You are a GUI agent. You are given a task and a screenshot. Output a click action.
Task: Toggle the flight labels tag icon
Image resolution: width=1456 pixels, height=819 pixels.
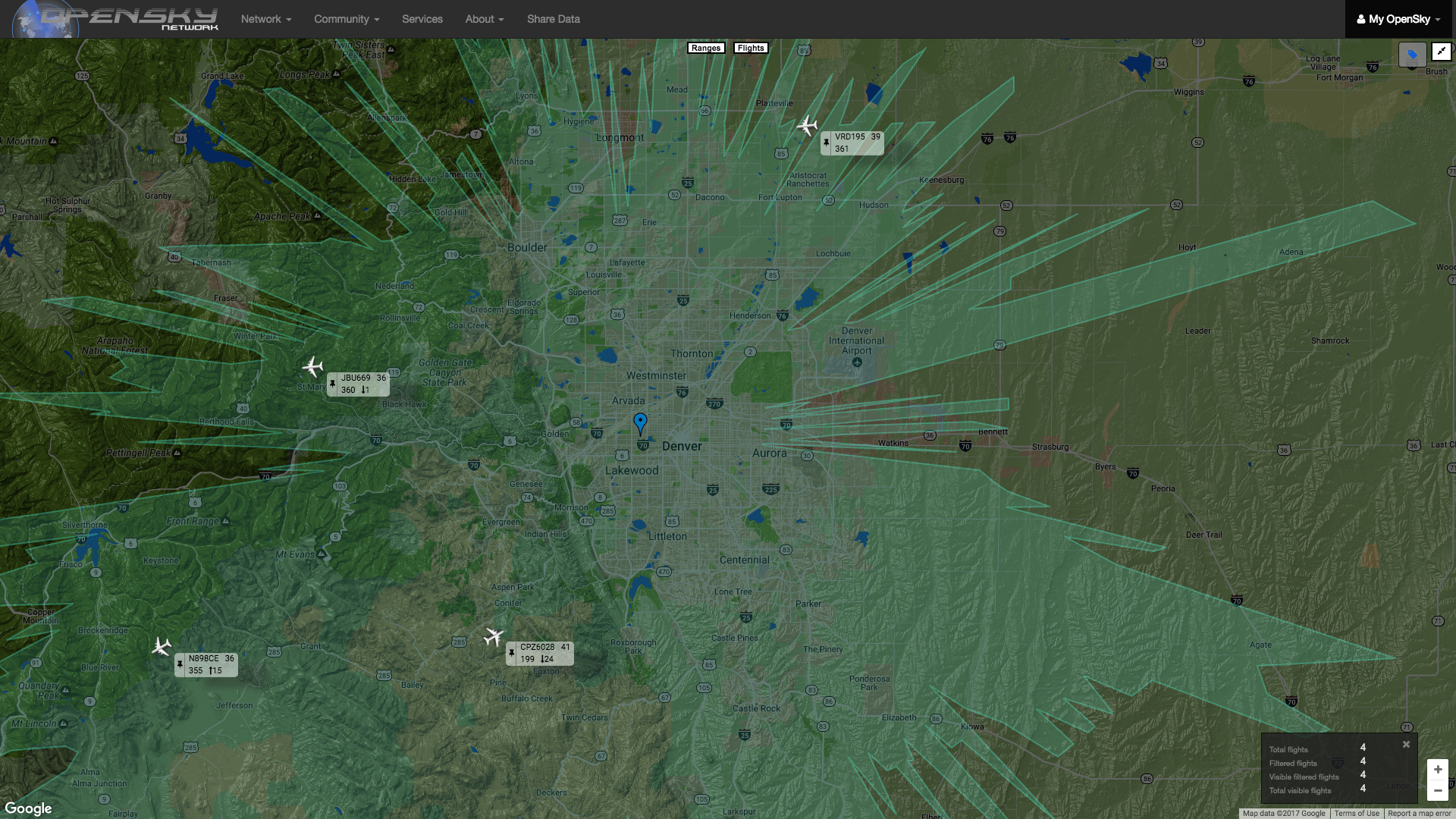pyautogui.click(x=1412, y=55)
